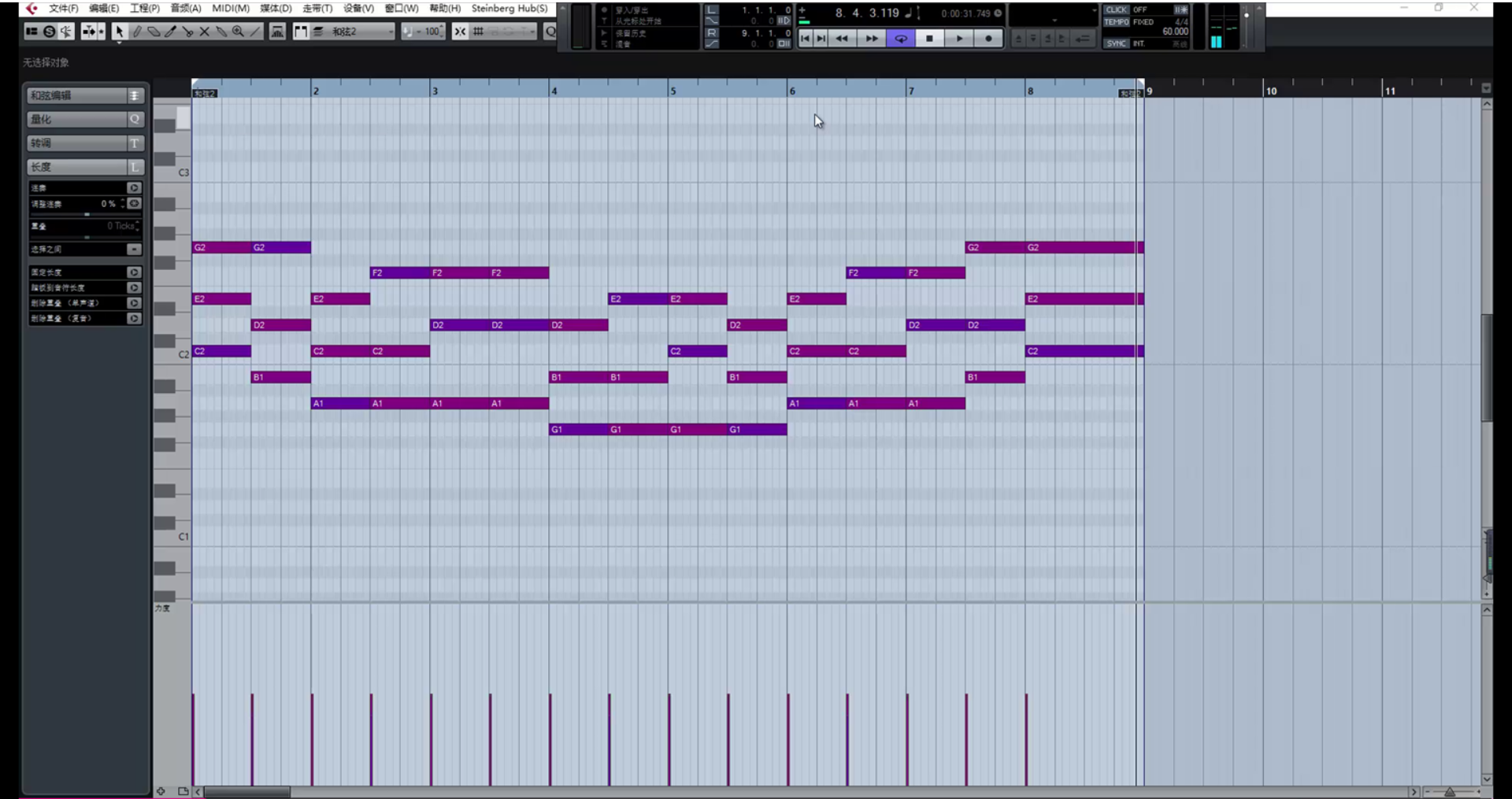Toggle the SYNC button
1512x799 pixels.
(1116, 43)
